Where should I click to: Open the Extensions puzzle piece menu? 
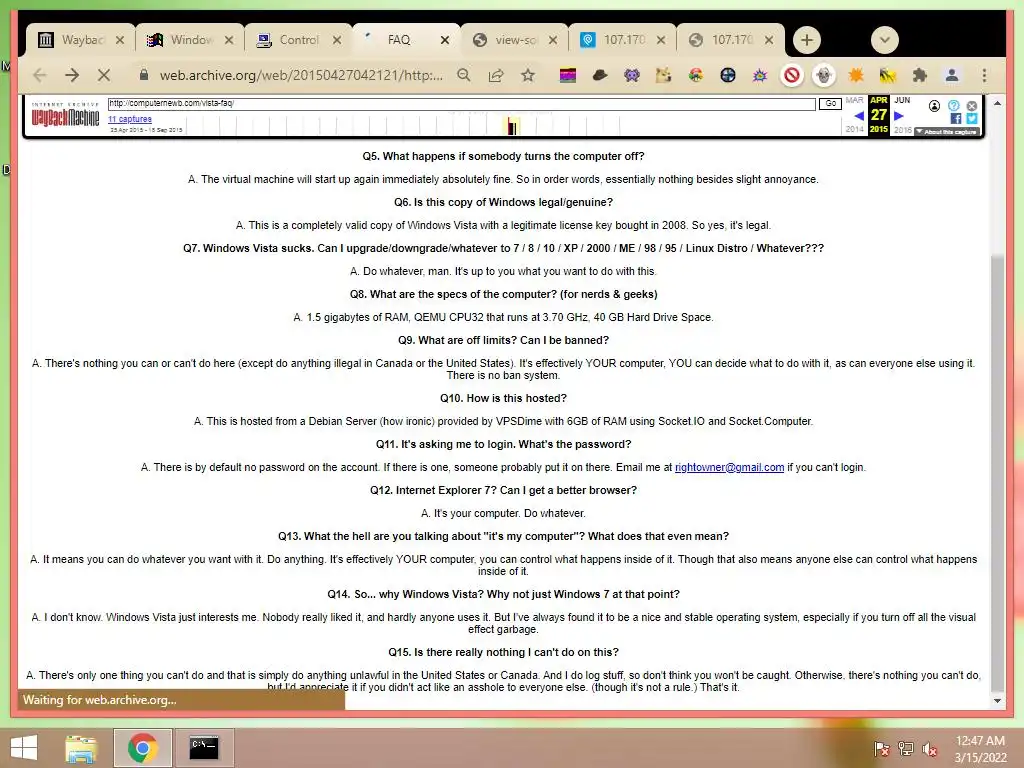(x=920, y=76)
